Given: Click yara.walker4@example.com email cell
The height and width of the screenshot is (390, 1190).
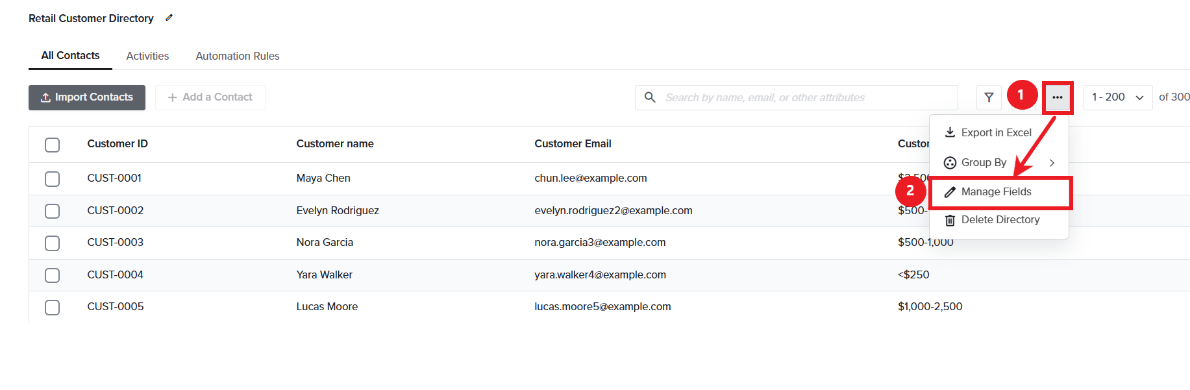Looking at the screenshot, I should click(x=600, y=275).
